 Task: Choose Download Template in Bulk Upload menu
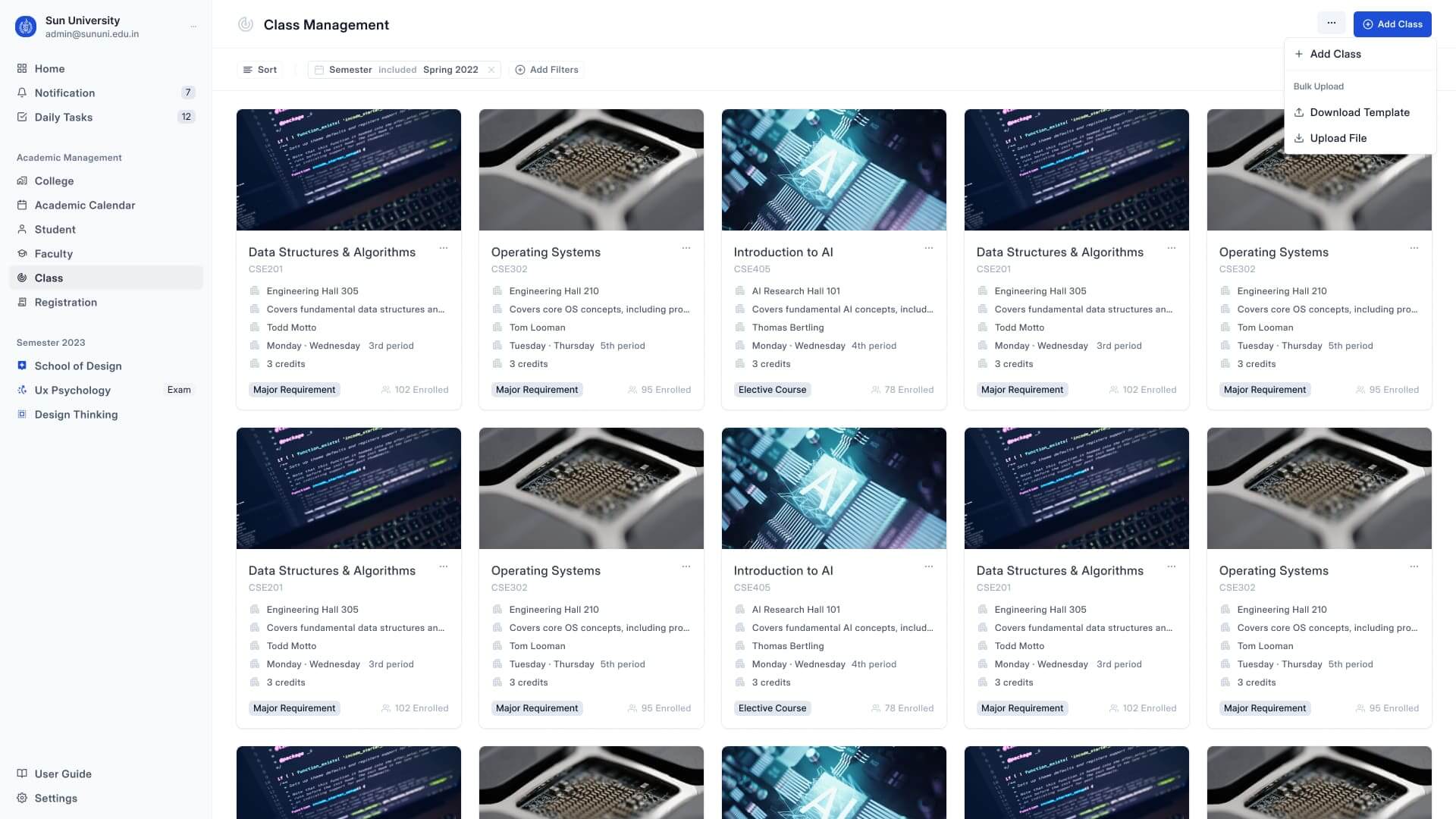pyautogui.click(x=1360, y=112)
